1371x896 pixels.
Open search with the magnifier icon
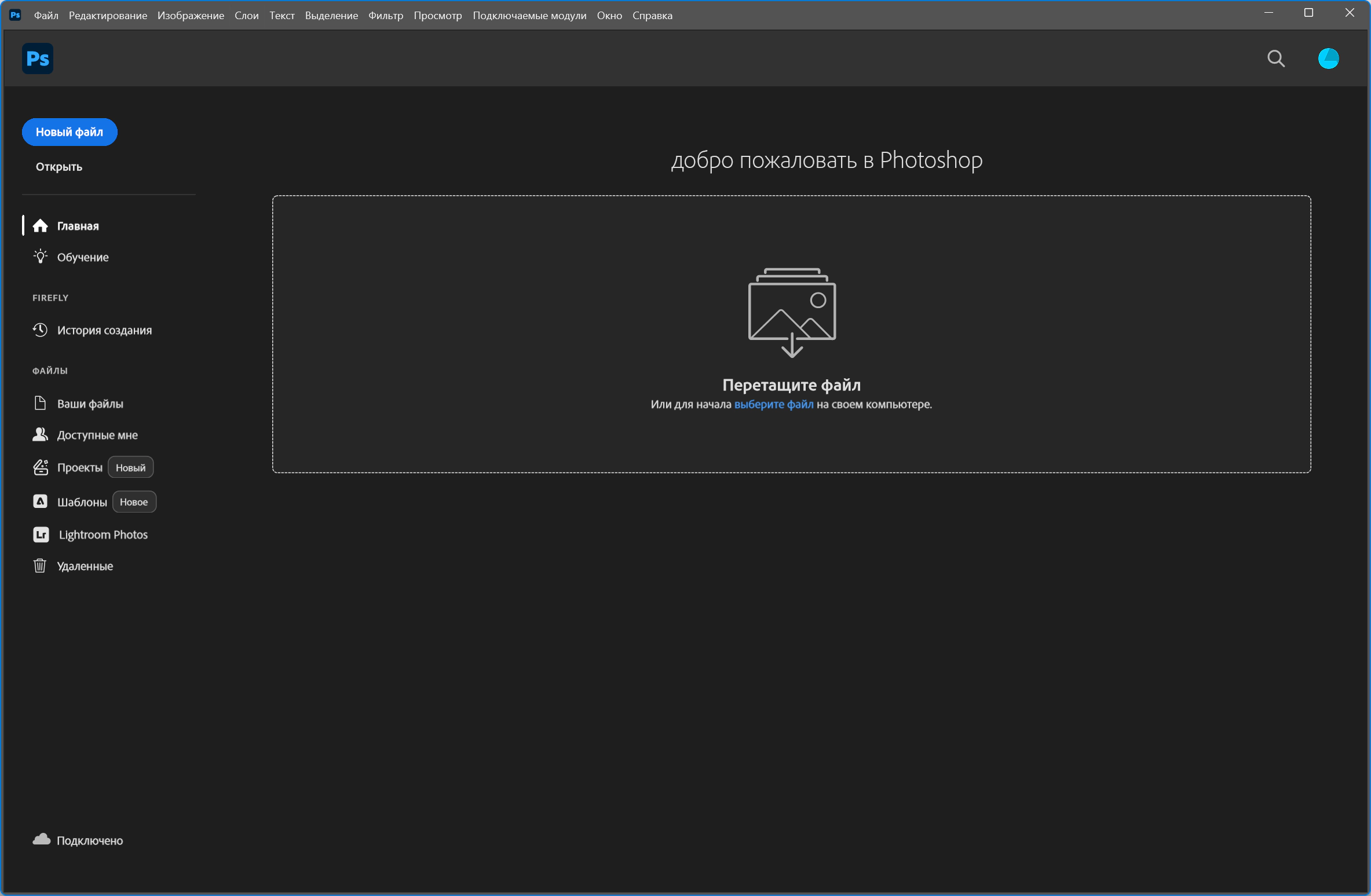pos(1276,58)
